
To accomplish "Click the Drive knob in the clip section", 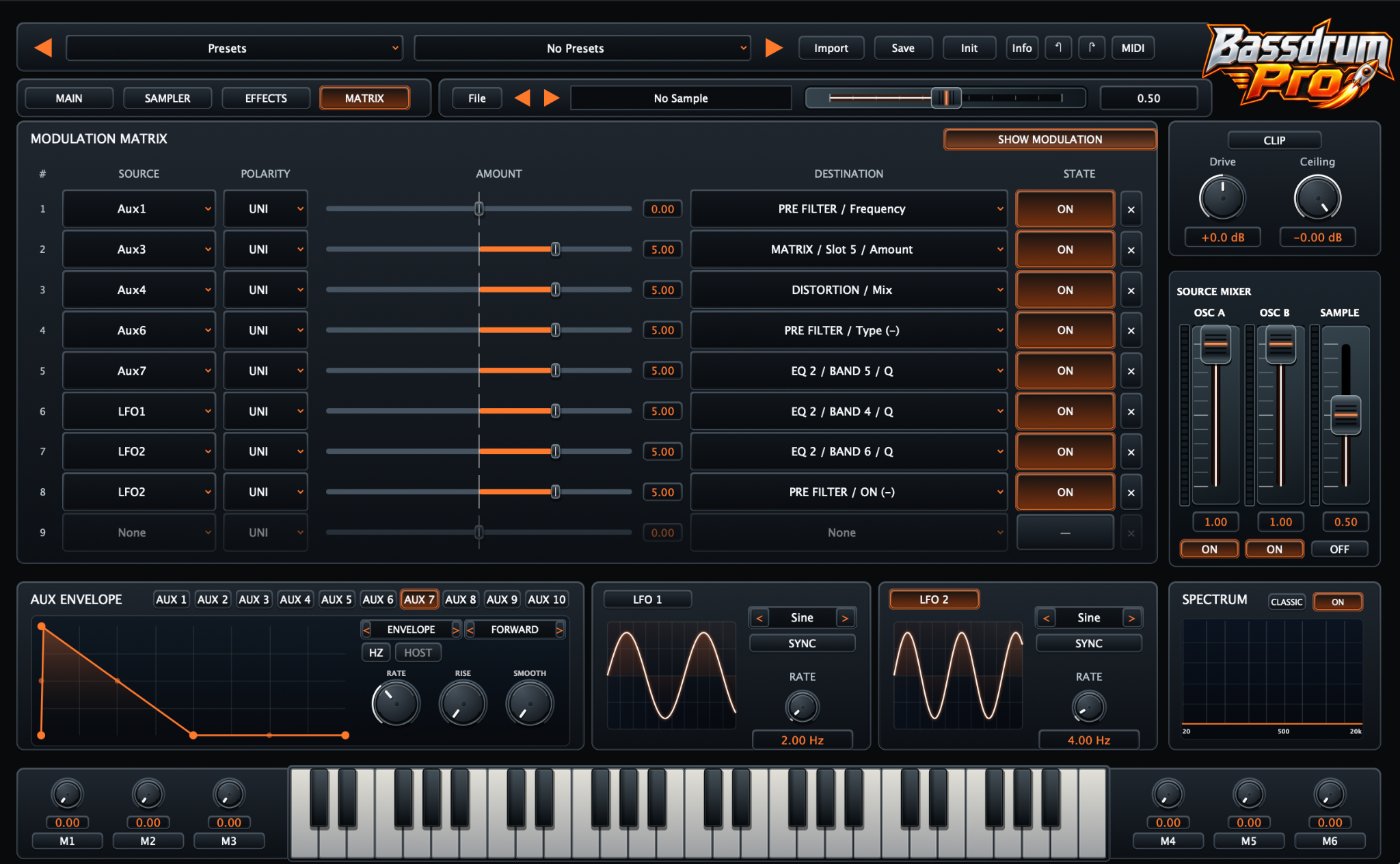I will coord(1222,198).
